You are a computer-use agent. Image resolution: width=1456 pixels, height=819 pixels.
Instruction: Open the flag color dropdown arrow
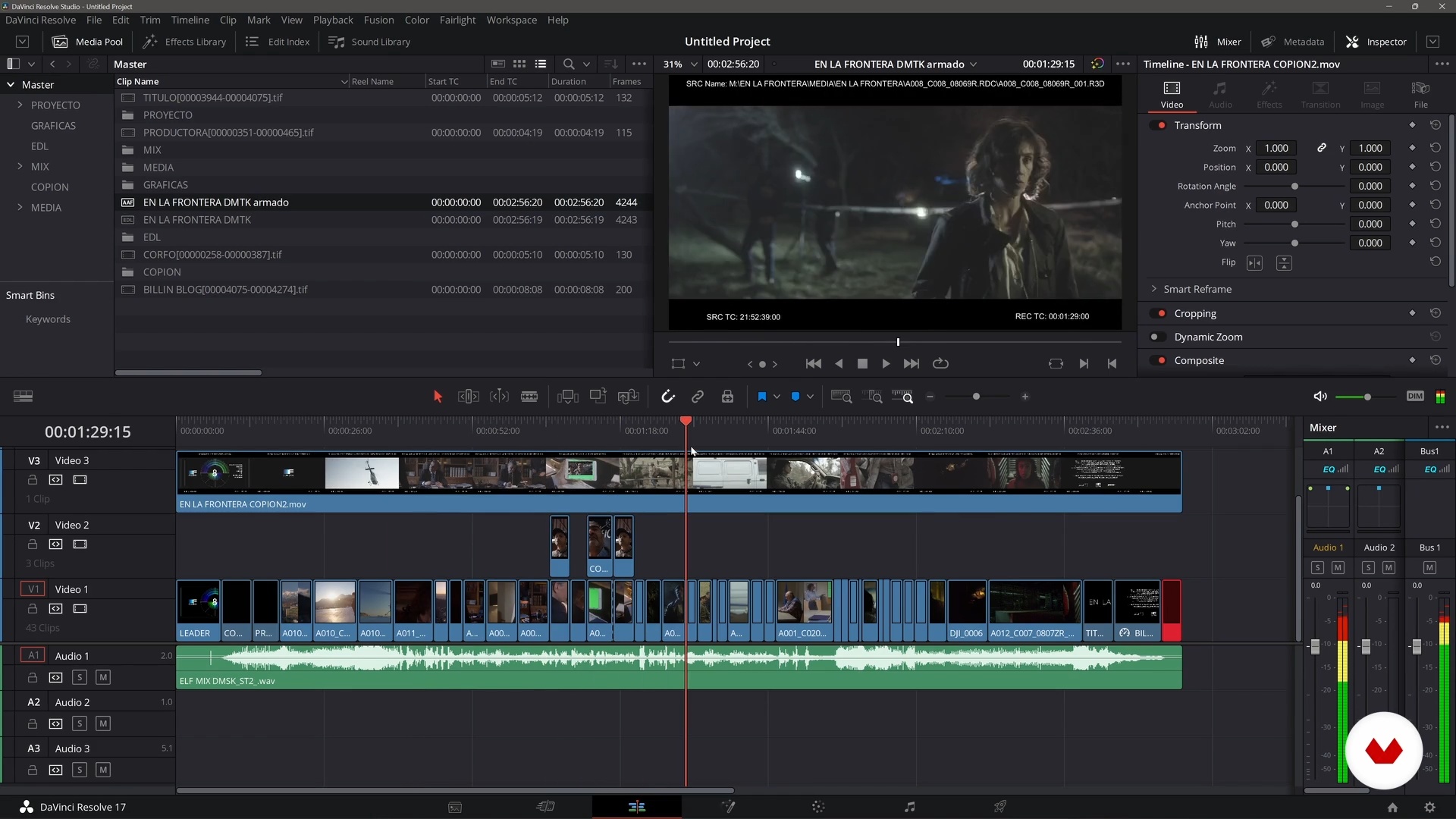click(x=777, y=396)
